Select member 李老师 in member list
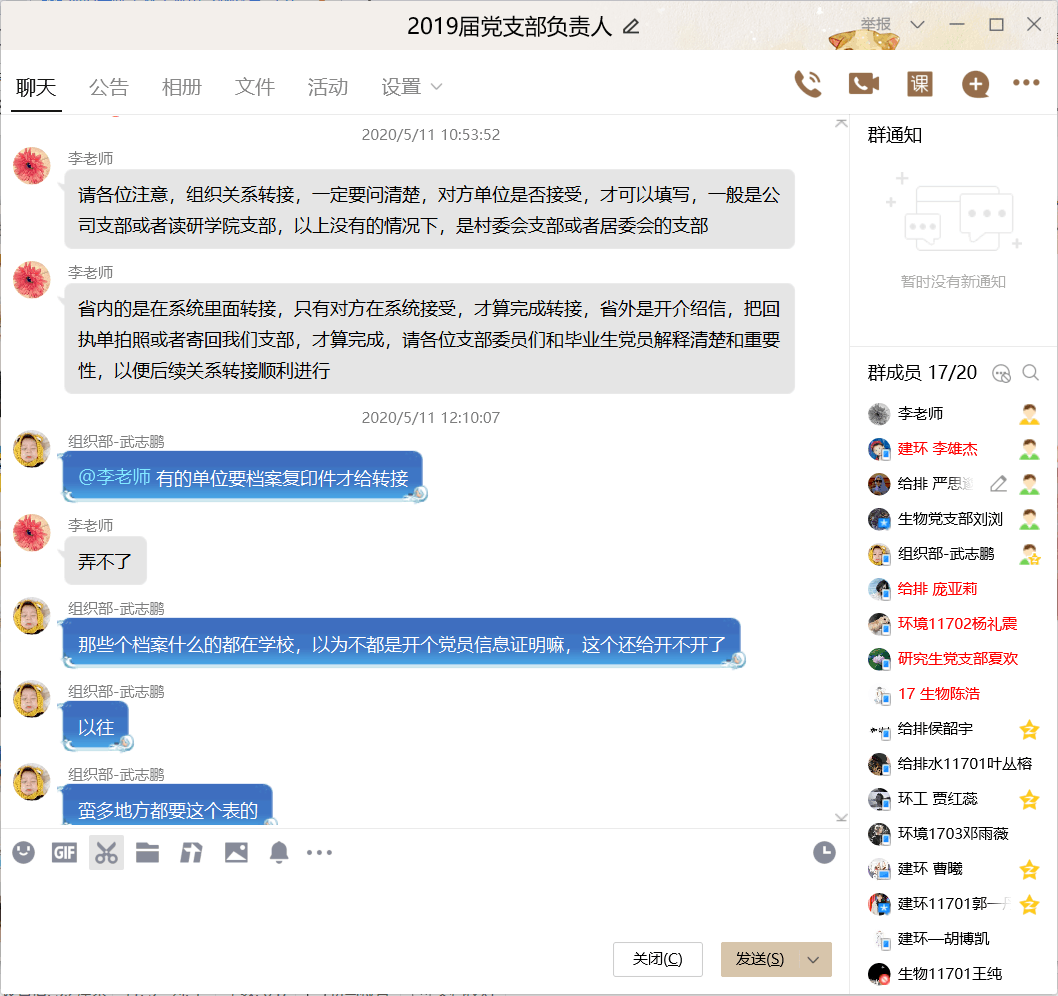 click(920, 414)
